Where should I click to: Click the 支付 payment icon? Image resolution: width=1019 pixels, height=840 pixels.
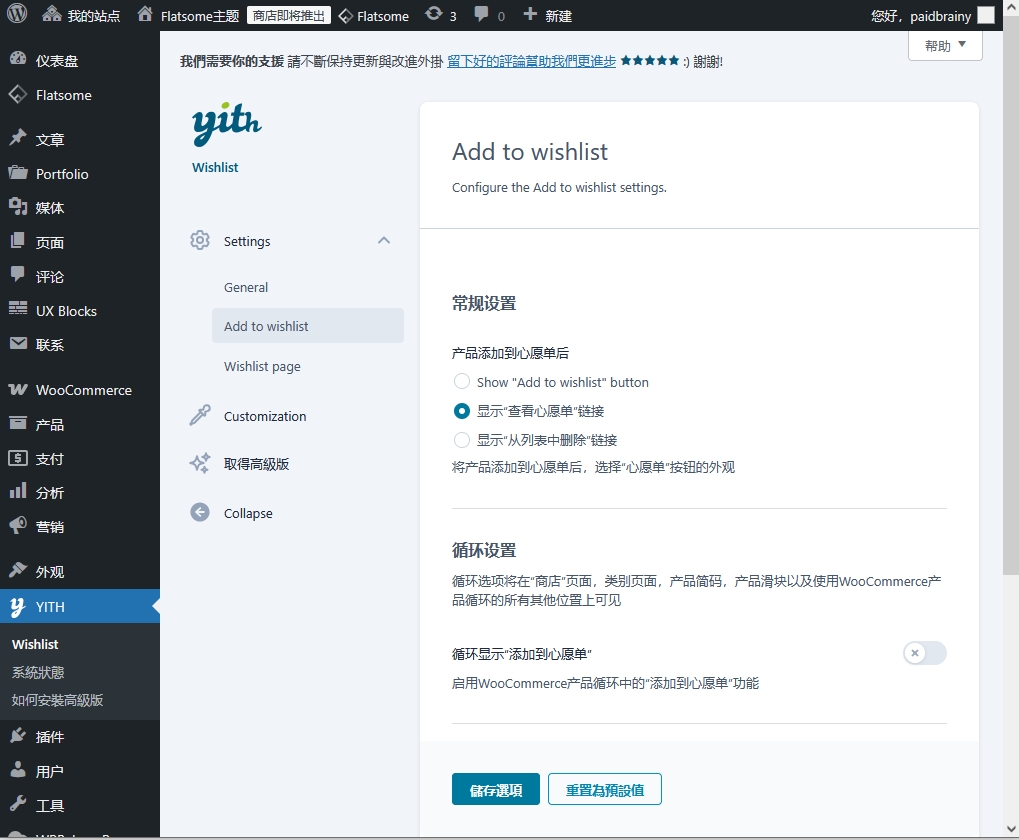18,458
